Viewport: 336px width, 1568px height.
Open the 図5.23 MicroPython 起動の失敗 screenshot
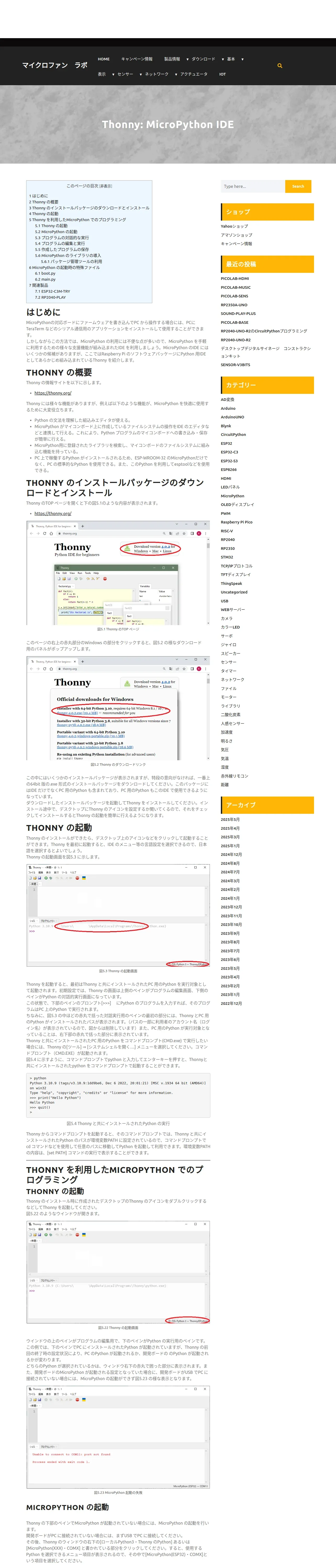coord(118,1437)
